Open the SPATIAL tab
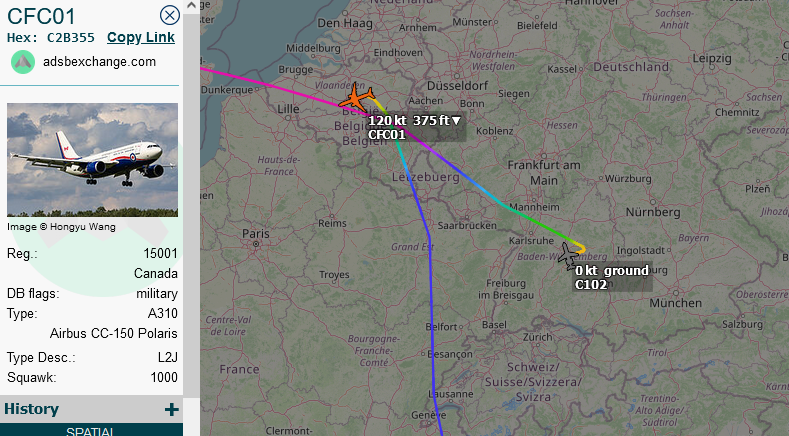Image resolution: width=789 pixels, height=436 pixels. click(x=90, y=430)
